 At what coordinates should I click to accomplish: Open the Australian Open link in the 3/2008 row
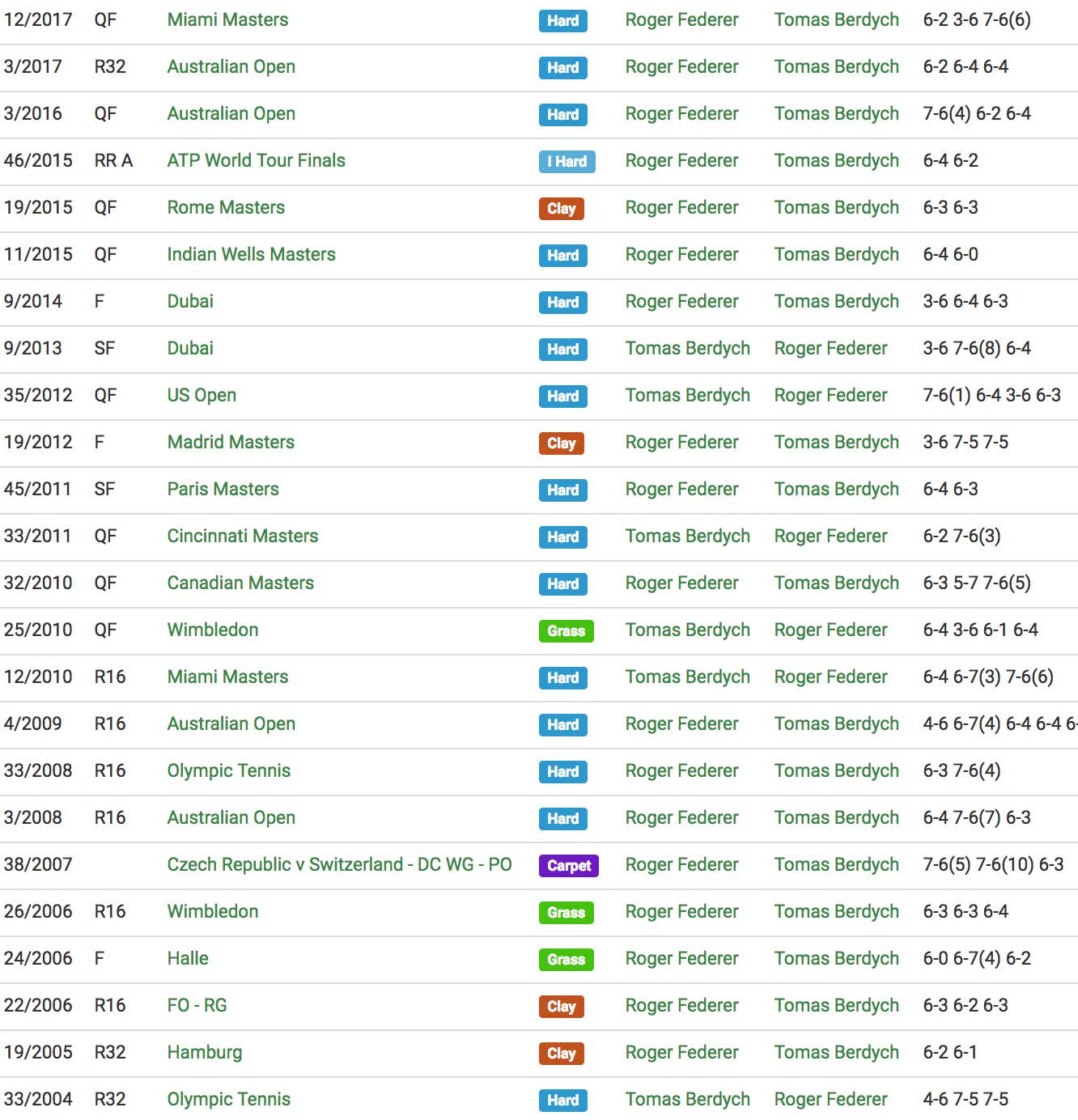[231, 817]
